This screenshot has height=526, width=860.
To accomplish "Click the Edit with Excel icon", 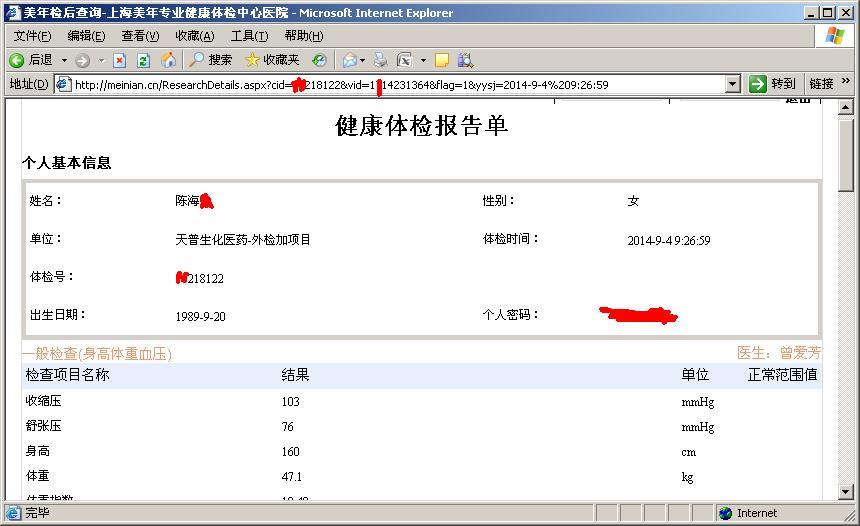I will click(x=404, y=60).
